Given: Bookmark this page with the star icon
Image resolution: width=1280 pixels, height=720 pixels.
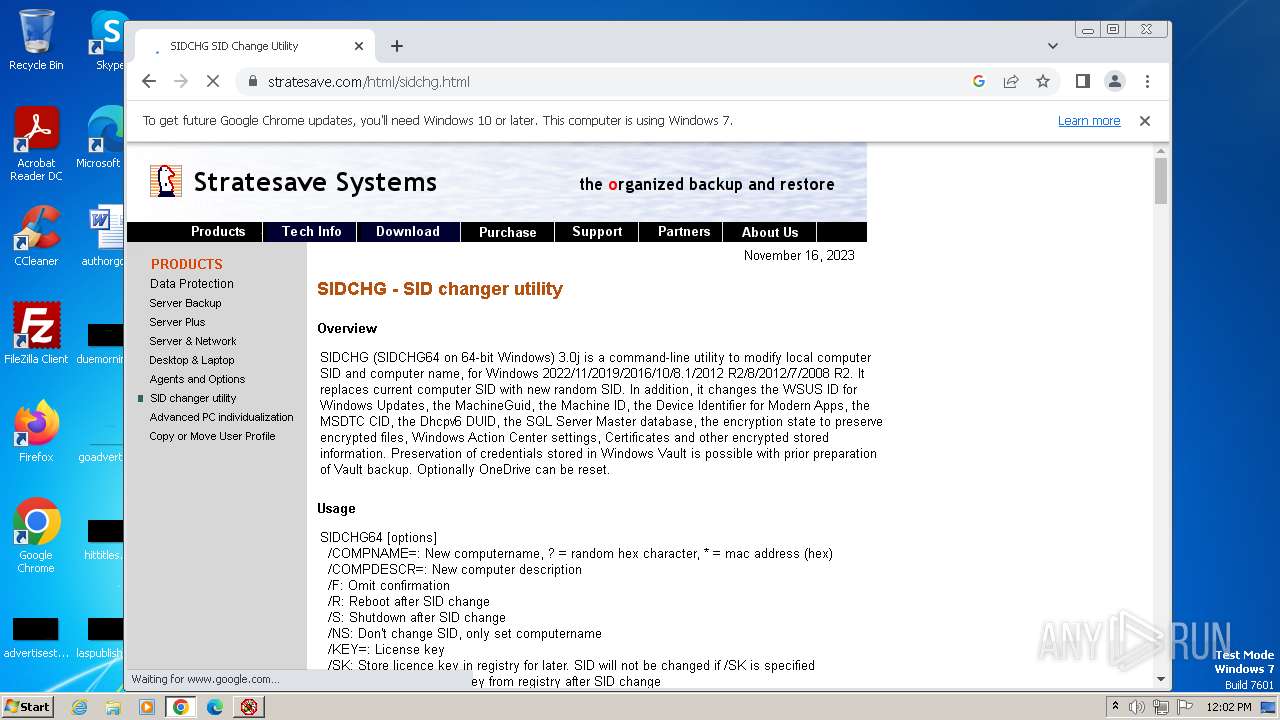Looking at the screenshot, I should click(x=1043, y=81).
